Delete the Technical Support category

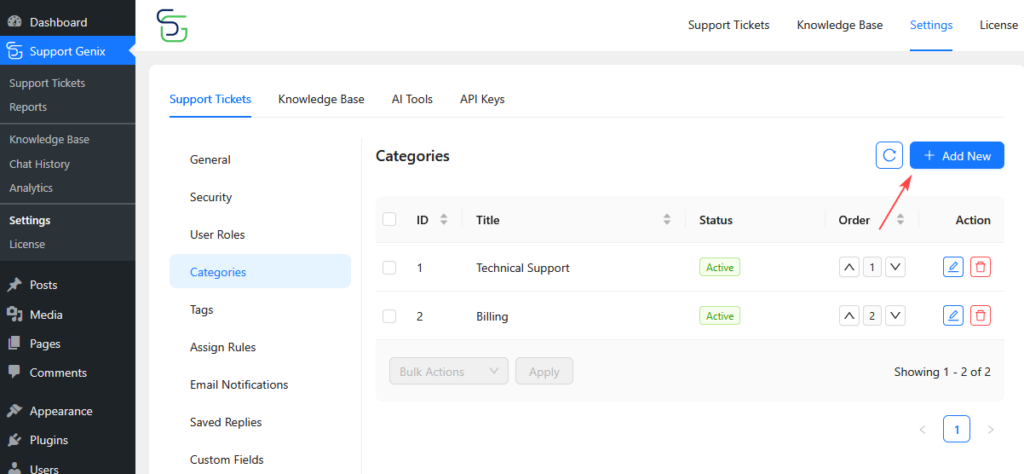[x=980, y=267]
